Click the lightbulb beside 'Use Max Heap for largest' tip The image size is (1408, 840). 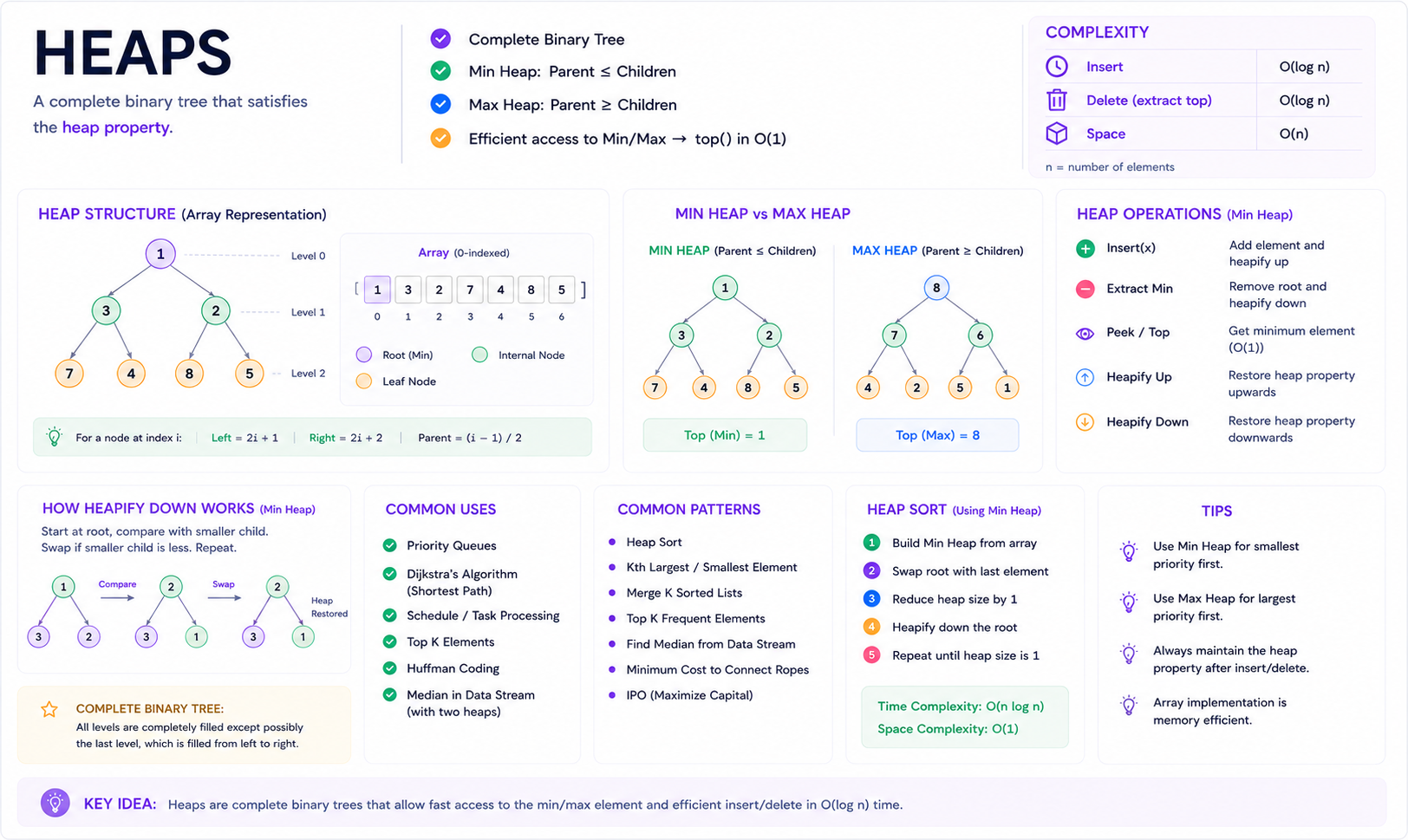(1129, 602)
